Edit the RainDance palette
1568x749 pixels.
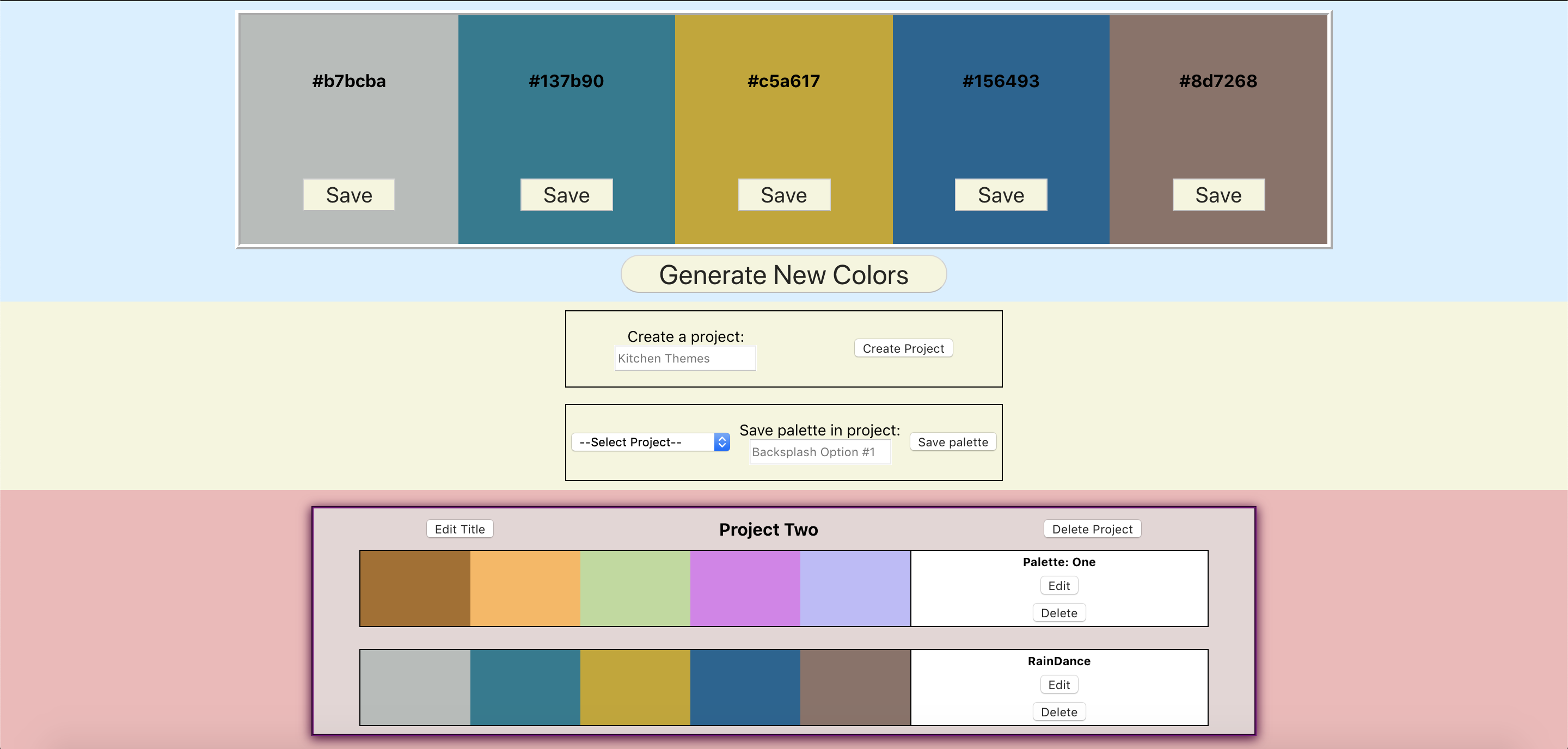tap(1058, 685)
